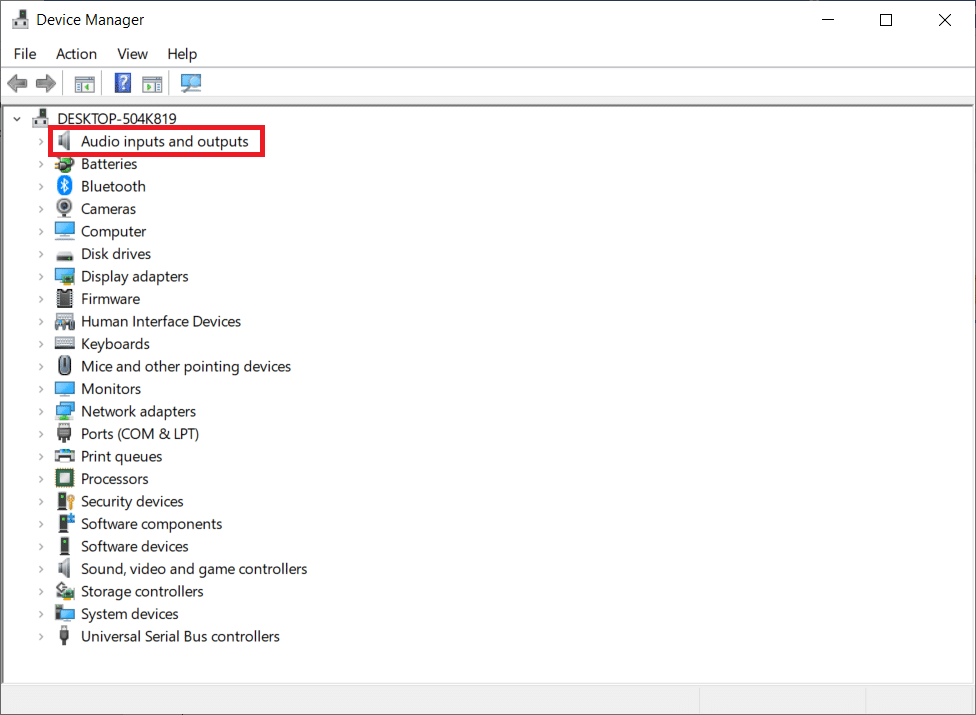Click the Mice and other pointing devices icon
Image resolution: width=976 pixels, height=715 pixels.
click(x=65, y=366)
